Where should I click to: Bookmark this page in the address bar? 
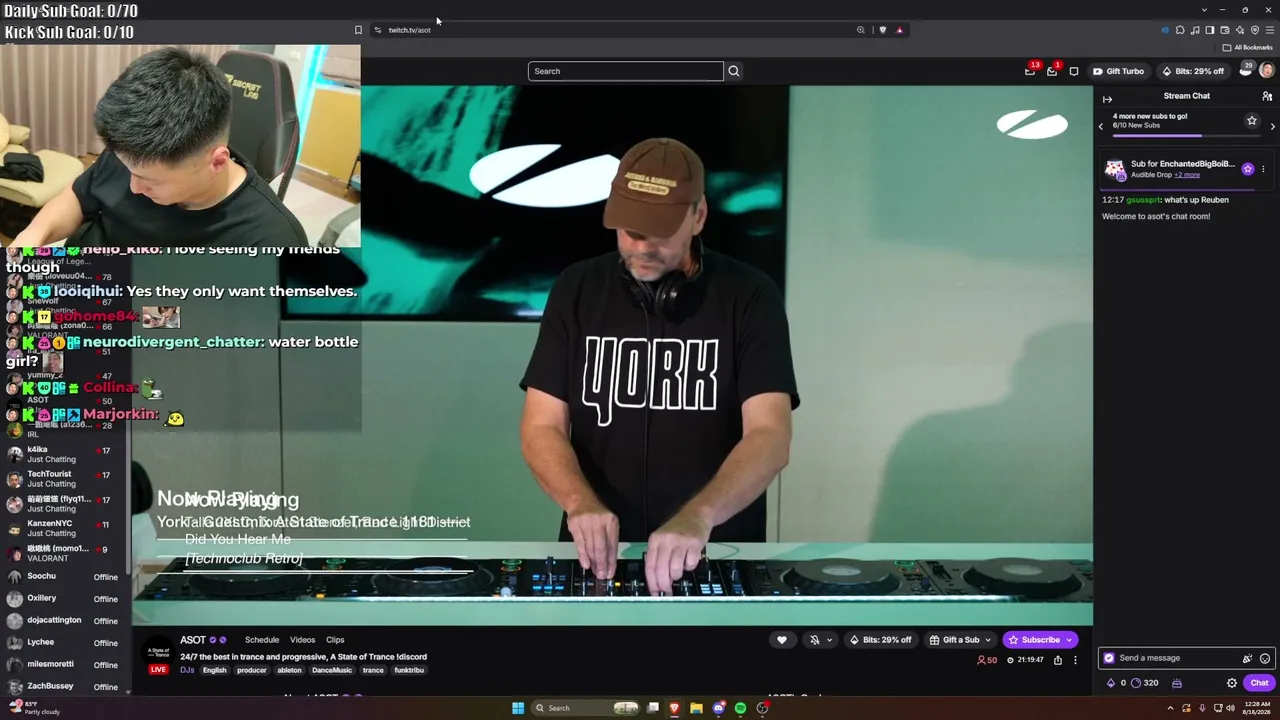click(358, 30)
